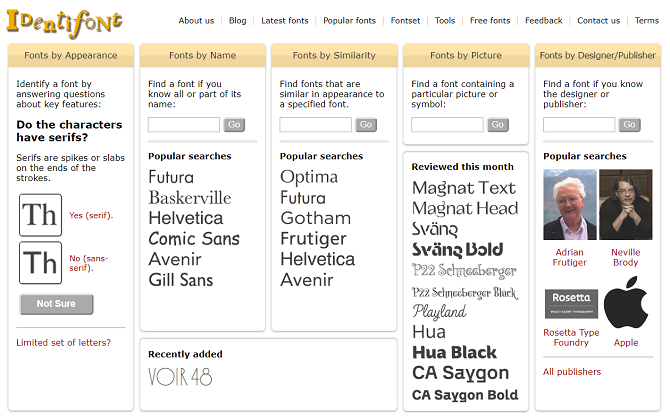Open the Feedback page
Image resolution: width=670 pixels, height=420 pixels.
click(x=544, y=21)
